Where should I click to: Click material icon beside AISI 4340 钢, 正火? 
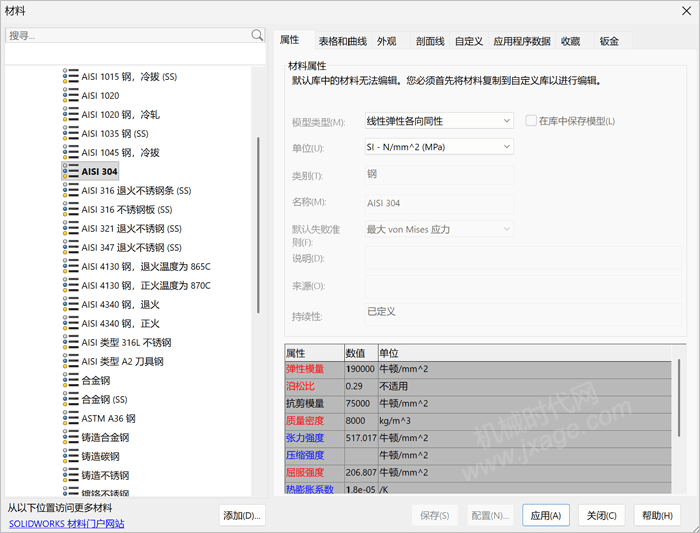click(71, 323)
